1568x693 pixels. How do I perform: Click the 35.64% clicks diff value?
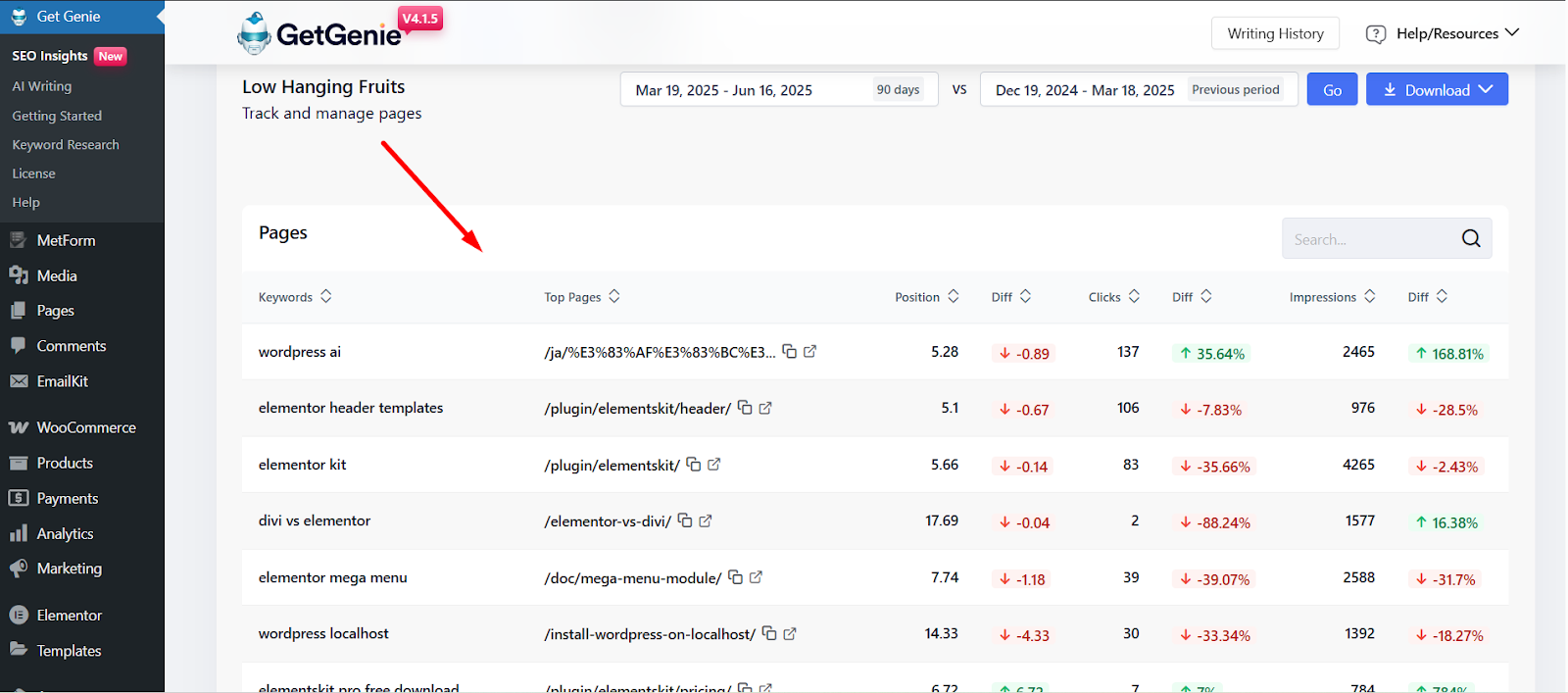[1211, 353]
